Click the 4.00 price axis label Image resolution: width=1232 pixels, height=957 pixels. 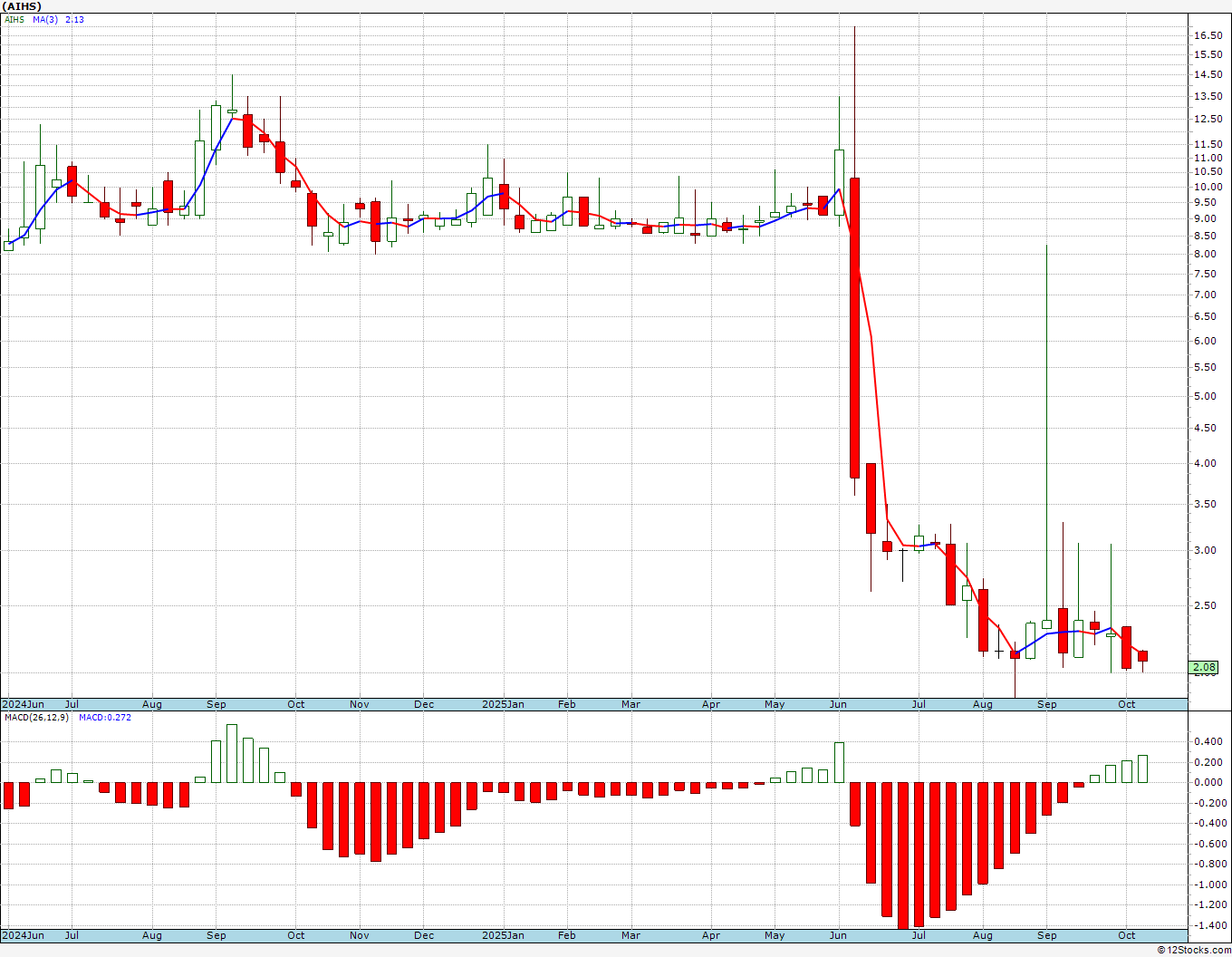point(1205,463)
